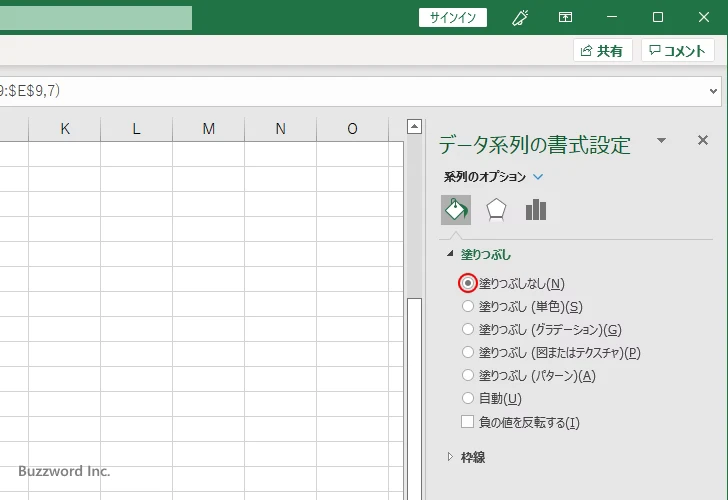Open the Fill & Line paint bucket tab
The height and width of the screenshot is (500, 728).
[x=455, y=210]
